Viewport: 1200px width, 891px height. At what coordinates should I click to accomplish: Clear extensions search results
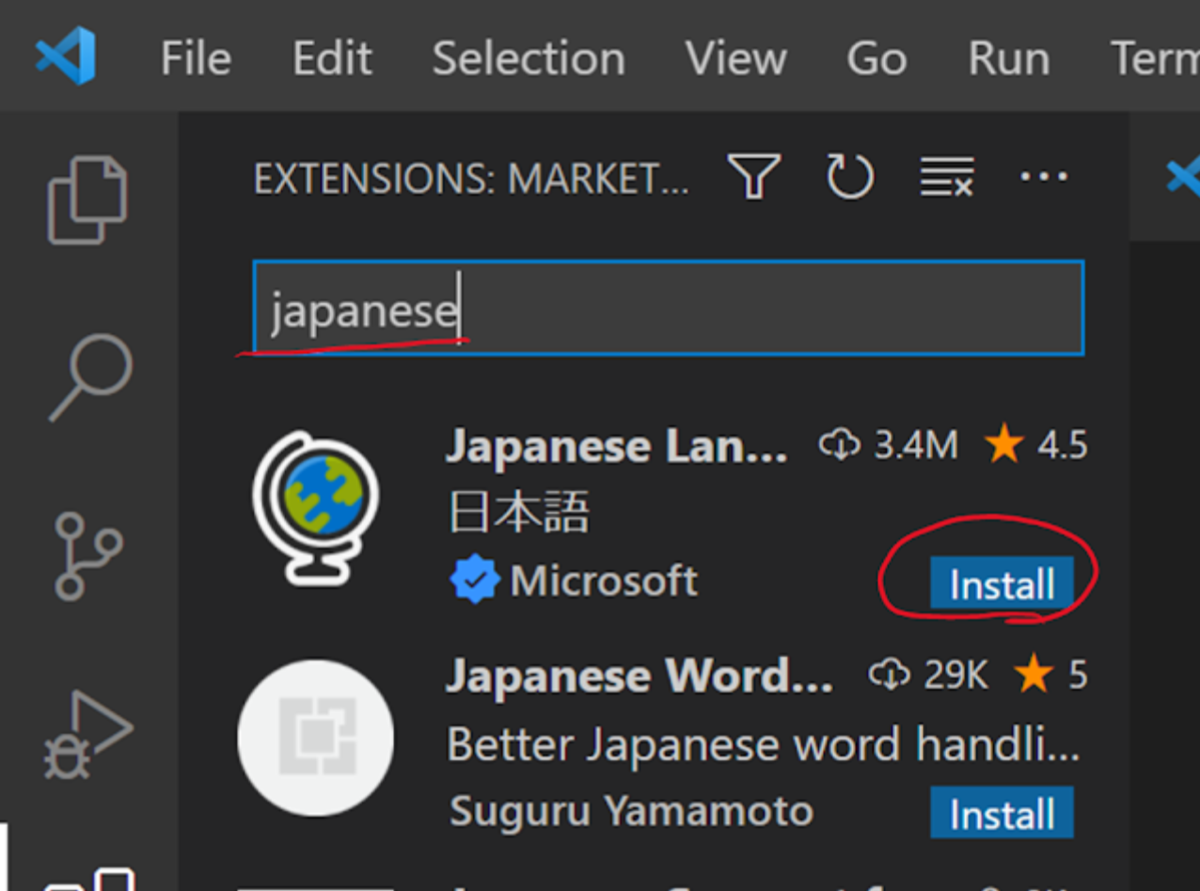pyautogui.click(x=946, y=178)
